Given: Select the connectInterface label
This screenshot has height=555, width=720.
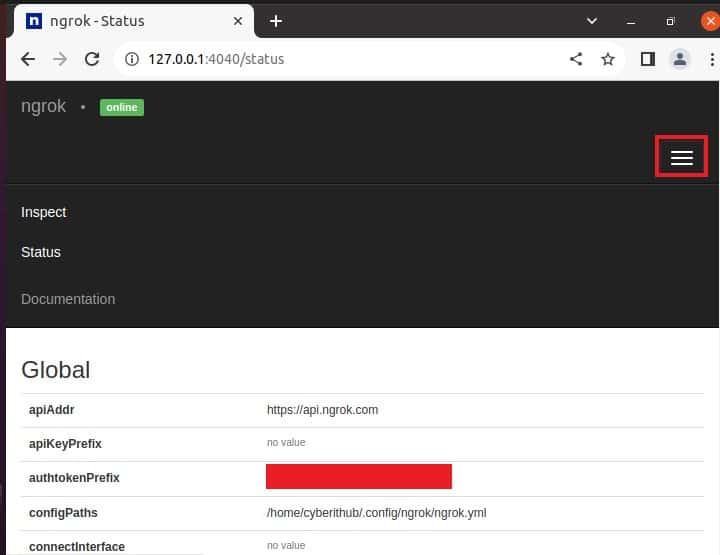Looking at the screenshot, I should click(x=77, y=547).
